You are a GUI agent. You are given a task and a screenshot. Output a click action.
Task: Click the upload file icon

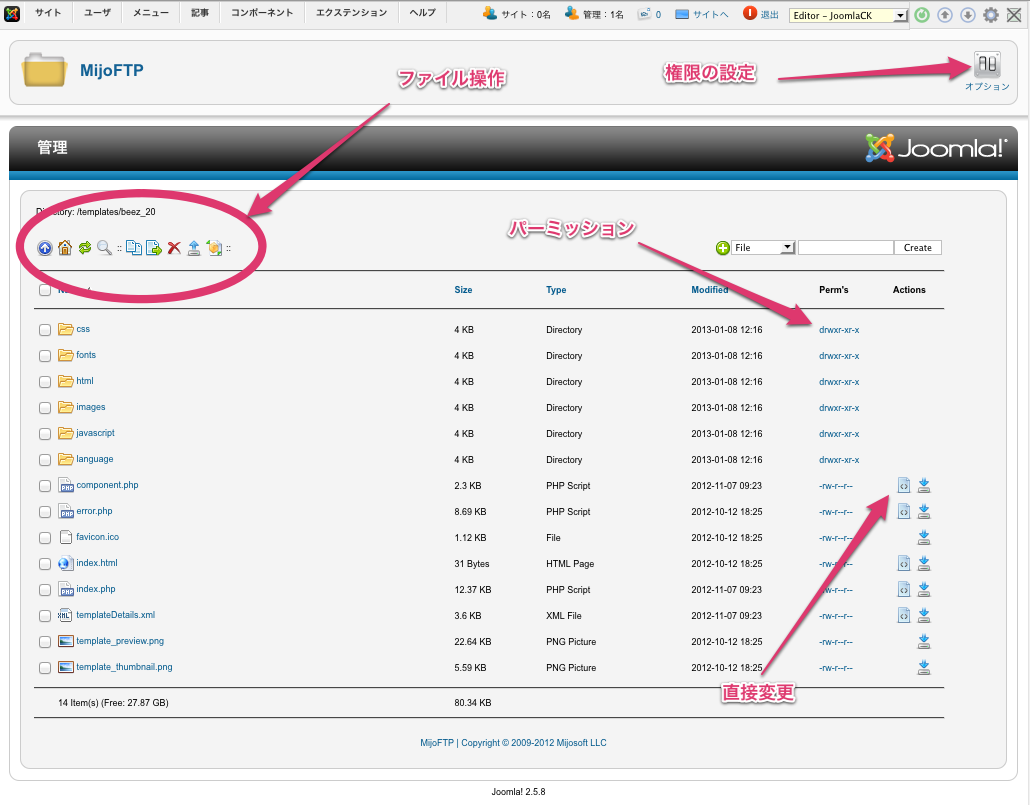[x=194, y=248]
